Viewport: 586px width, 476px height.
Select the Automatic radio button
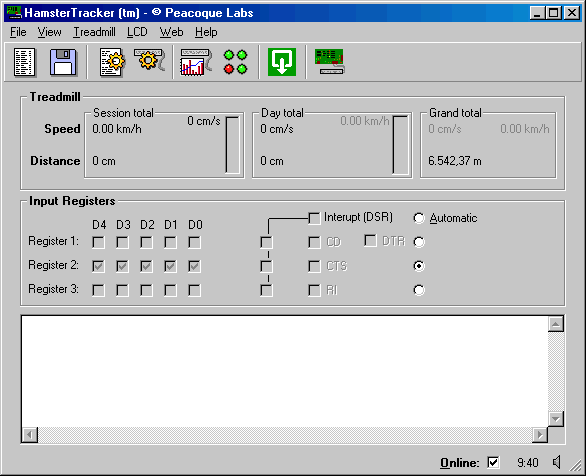(x=419, y=218)
